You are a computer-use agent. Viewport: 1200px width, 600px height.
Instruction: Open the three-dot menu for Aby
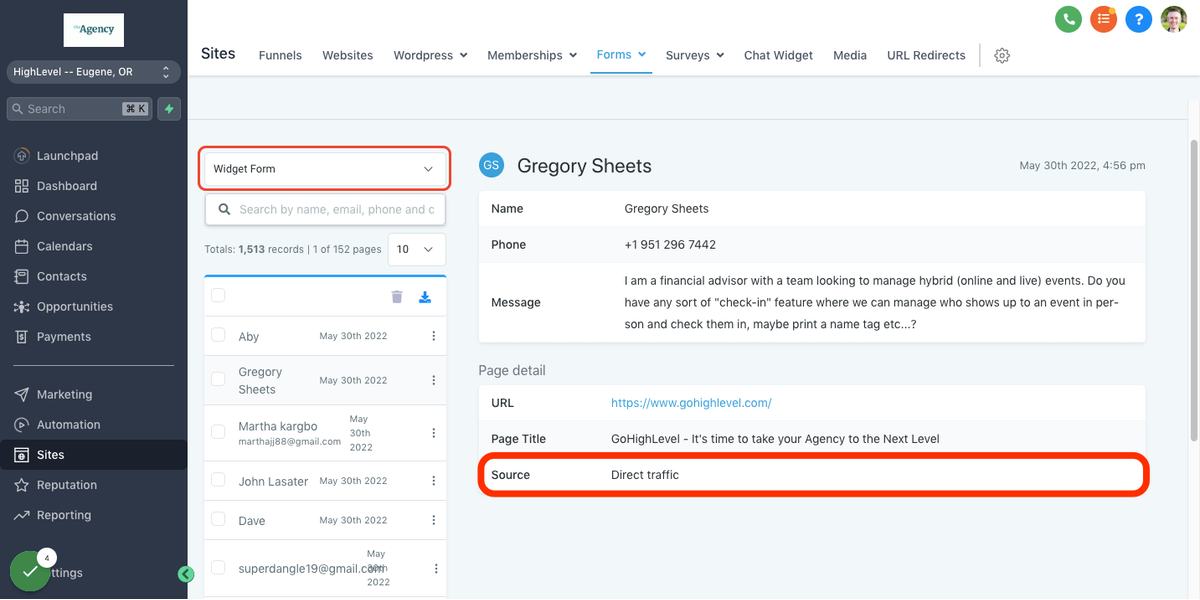434,336
